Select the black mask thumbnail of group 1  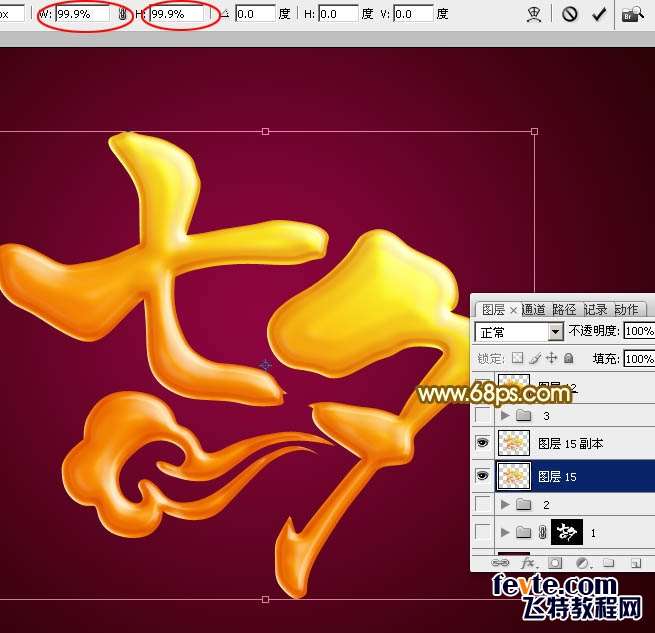coord(567,532)
